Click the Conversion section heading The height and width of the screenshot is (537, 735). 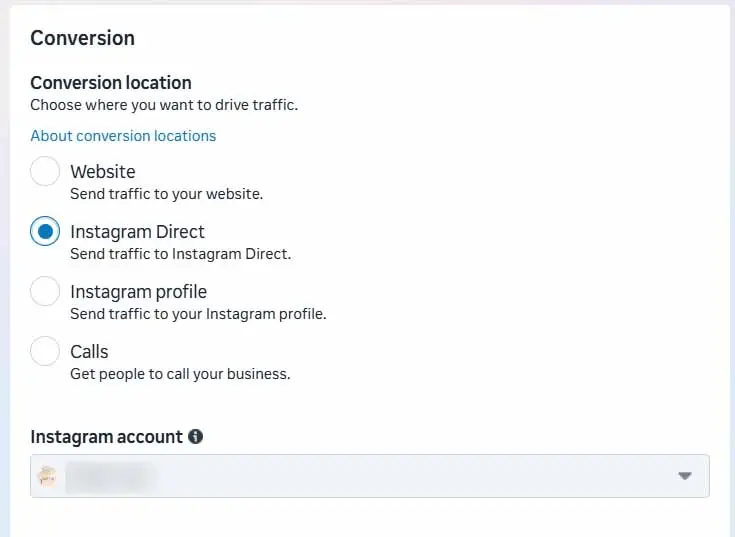click(x=82, y=38)
